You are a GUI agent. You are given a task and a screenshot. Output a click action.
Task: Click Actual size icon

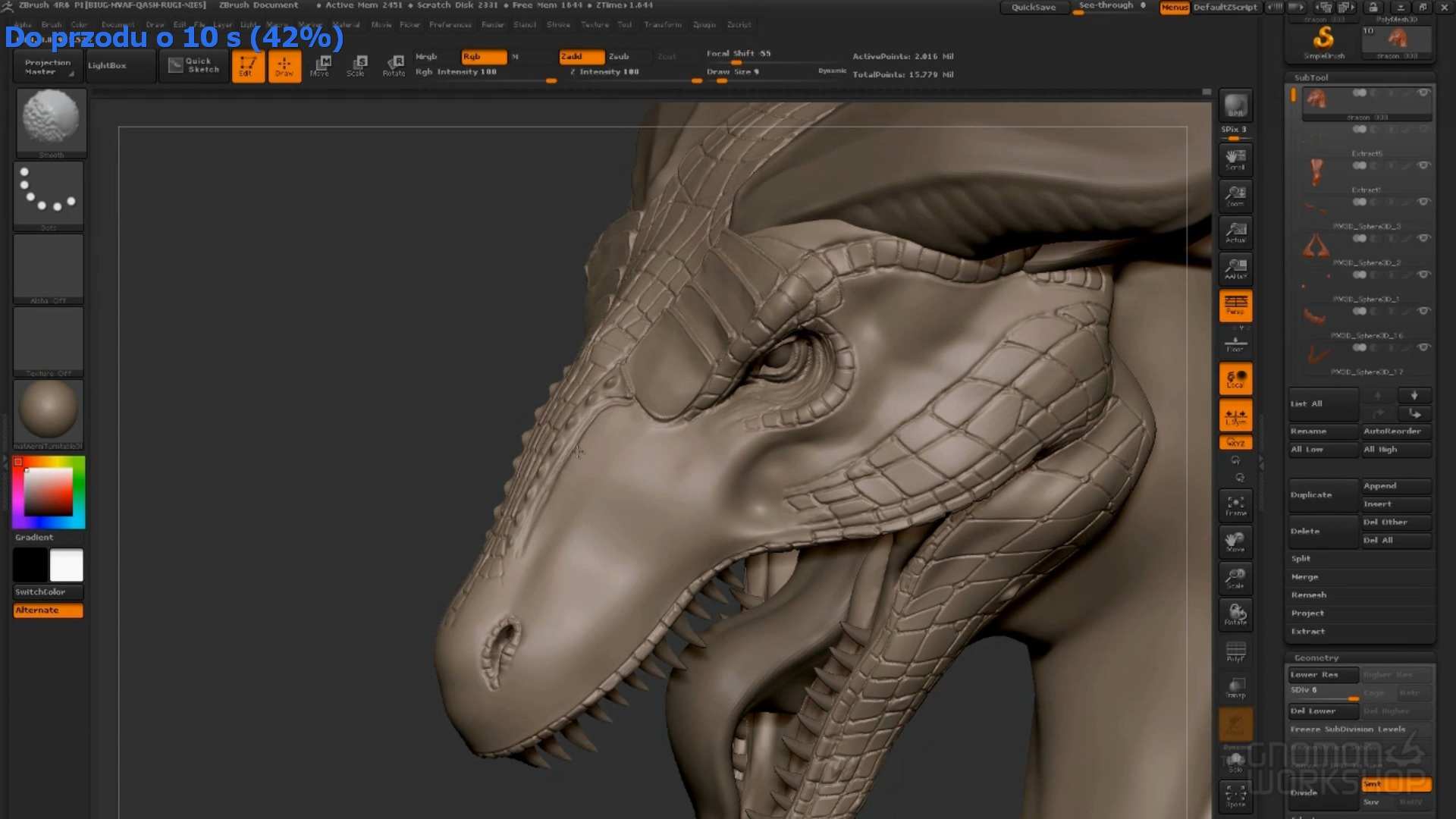1235,233
